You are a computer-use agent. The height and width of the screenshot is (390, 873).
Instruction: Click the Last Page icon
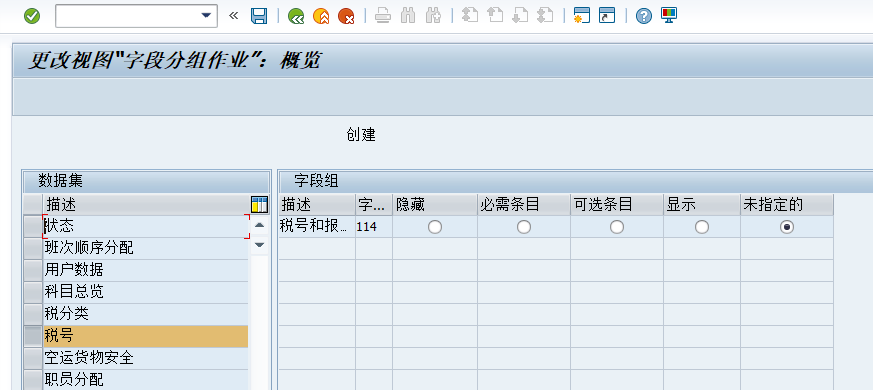(x=545, y=16)
